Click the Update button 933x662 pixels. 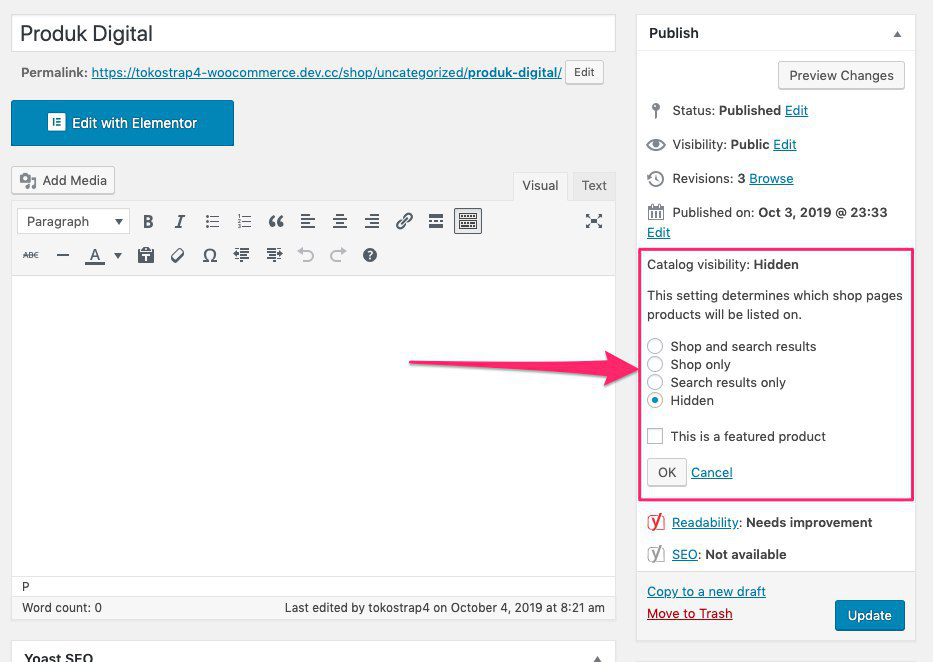click(869, 615)
